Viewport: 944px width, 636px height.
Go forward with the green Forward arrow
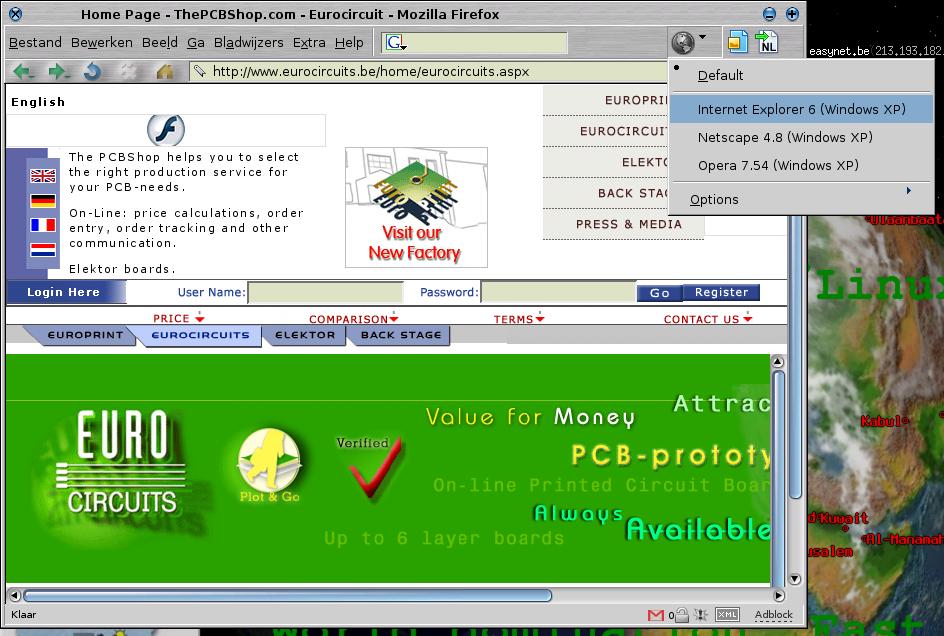coord(58,72)
